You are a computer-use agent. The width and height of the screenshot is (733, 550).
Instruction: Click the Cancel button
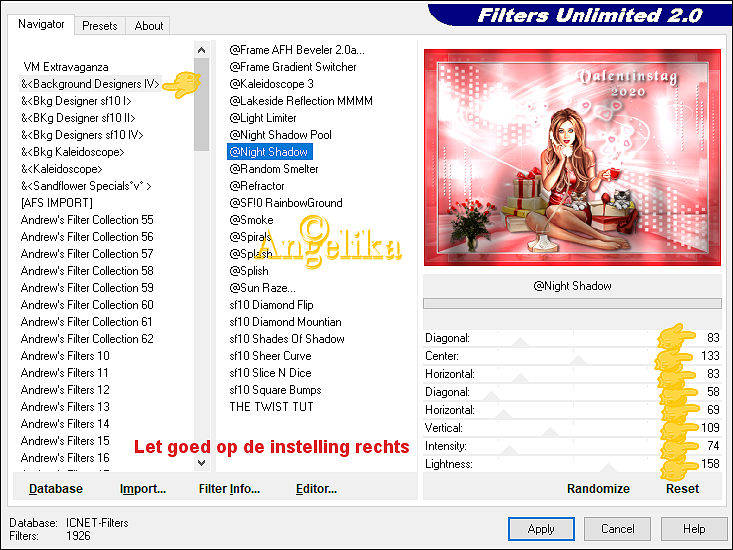click(x=618, y=529)
